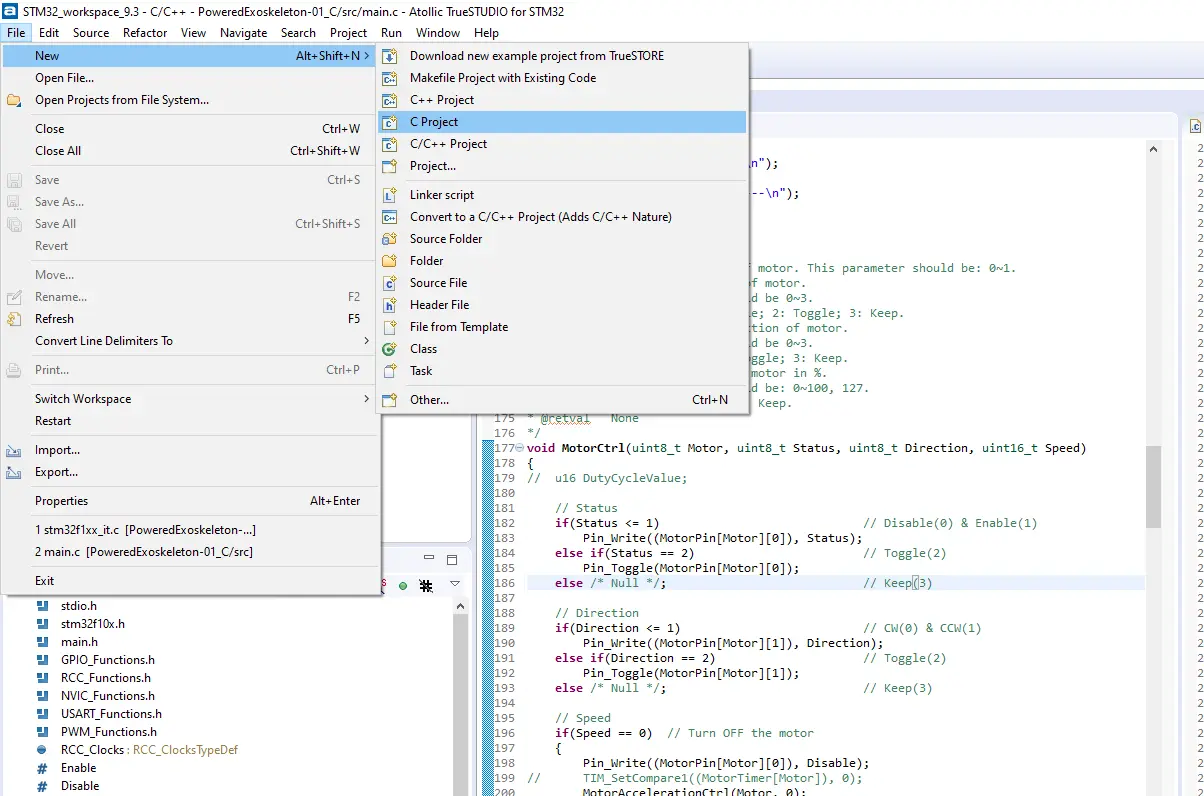The image size is (1204, 796).
Task: Select RCC_Clocks : RCC_ClocksTypeDef in Outline
Action: pos(150,750)
